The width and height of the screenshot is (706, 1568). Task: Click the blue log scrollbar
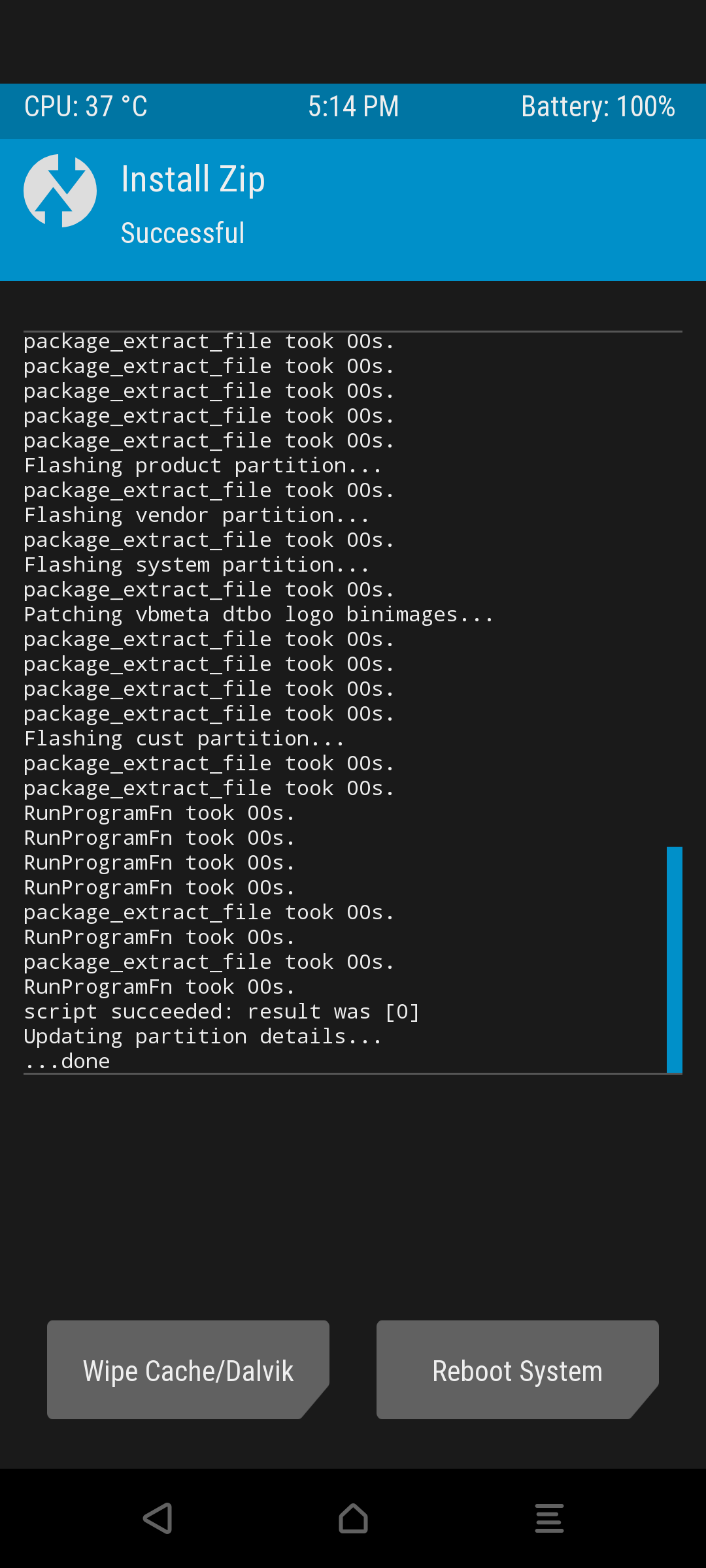click(675, 960)
